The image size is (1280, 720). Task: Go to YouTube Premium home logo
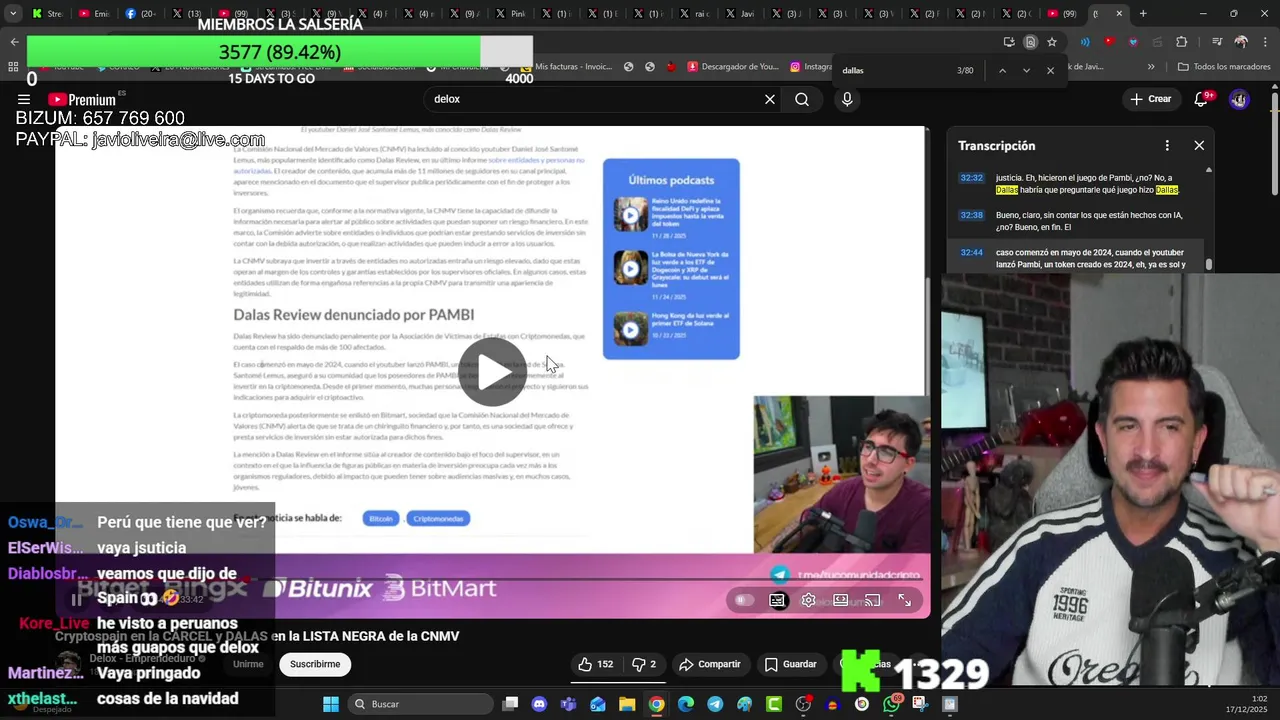tap(82, 99)
